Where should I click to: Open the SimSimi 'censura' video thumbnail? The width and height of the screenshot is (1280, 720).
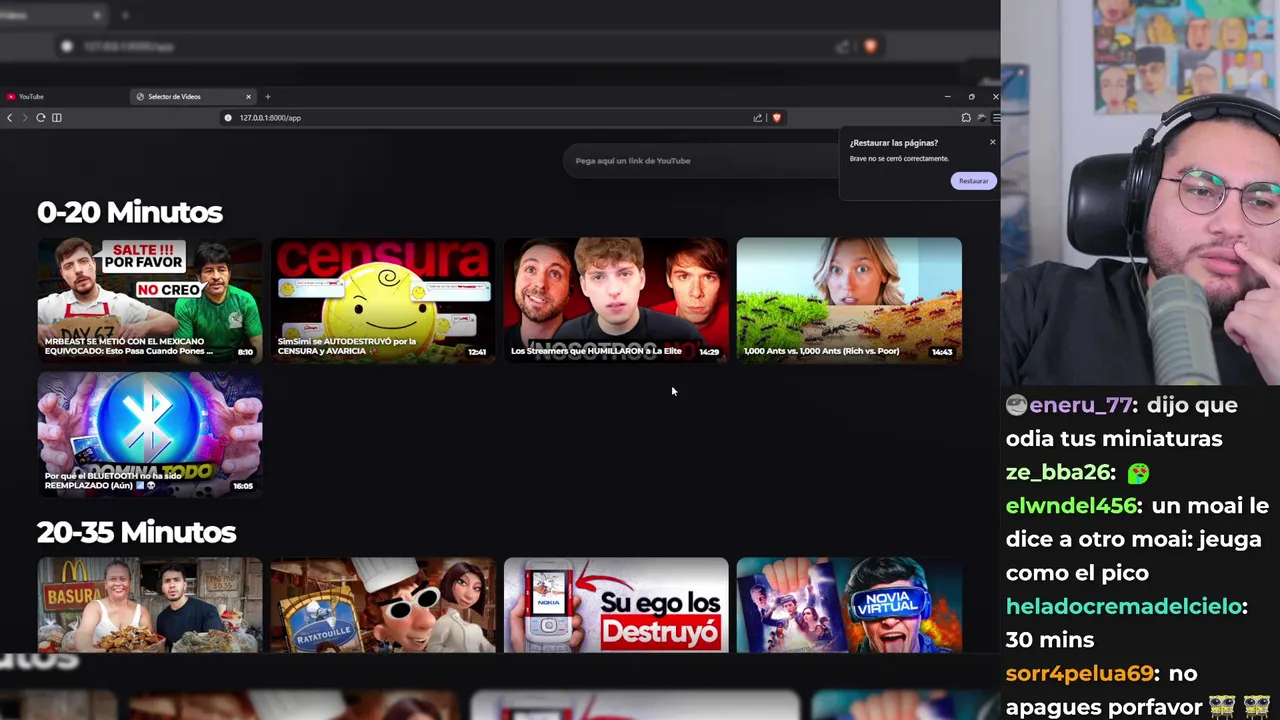[x=383, y=300]
